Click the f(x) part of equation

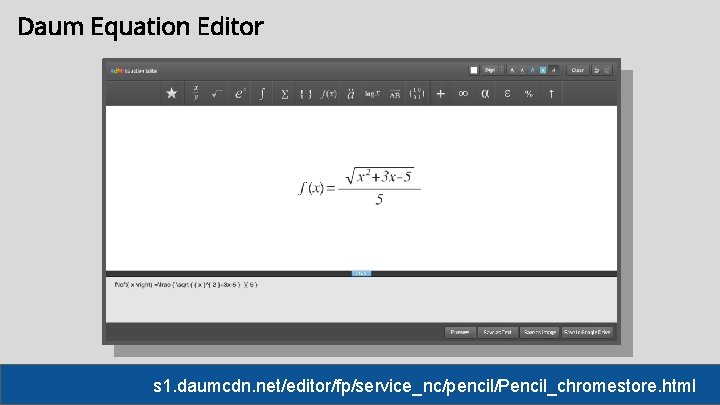tap(311, 188)
